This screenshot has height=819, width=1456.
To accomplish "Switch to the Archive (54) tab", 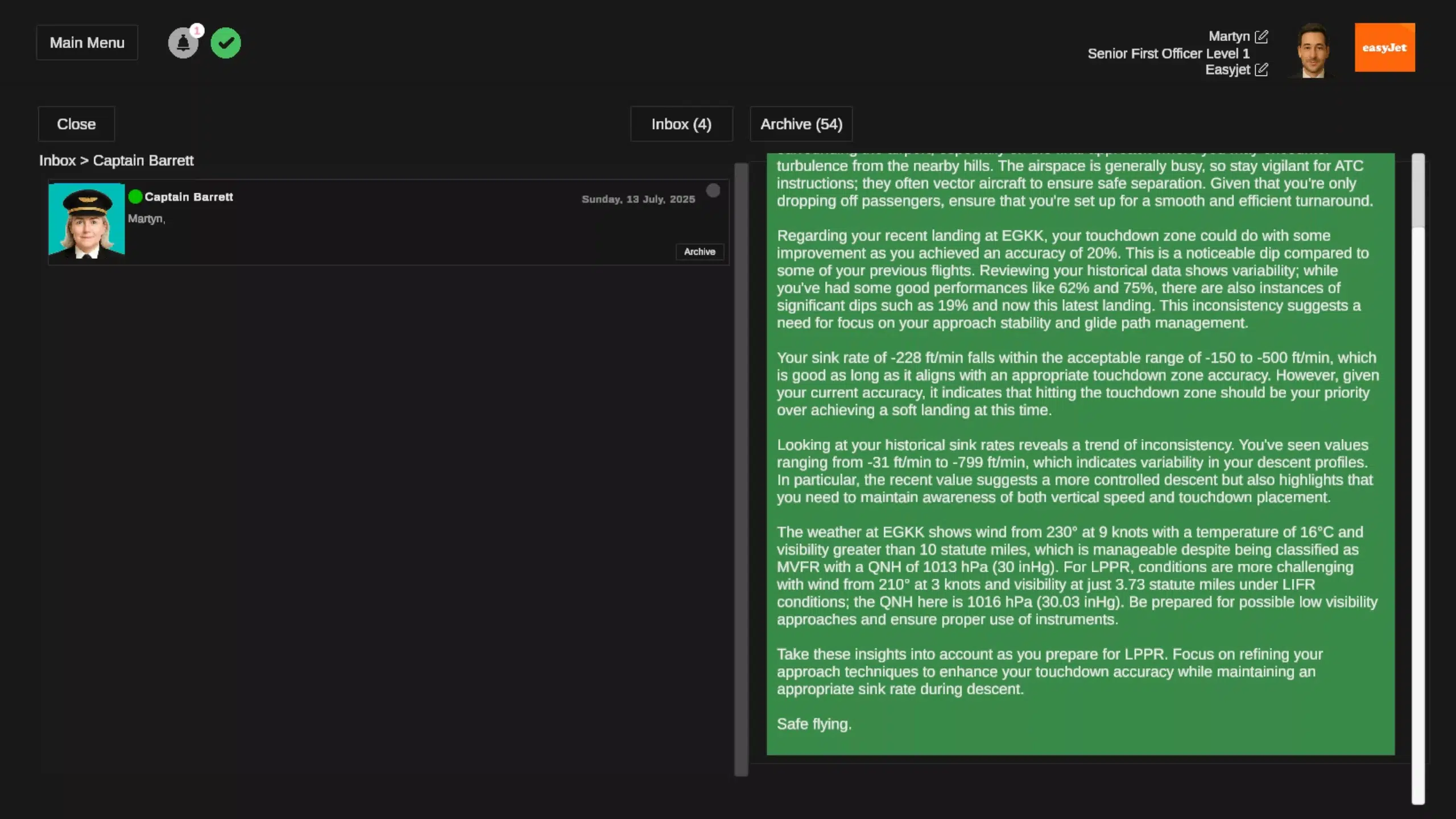I will point(801,124).
